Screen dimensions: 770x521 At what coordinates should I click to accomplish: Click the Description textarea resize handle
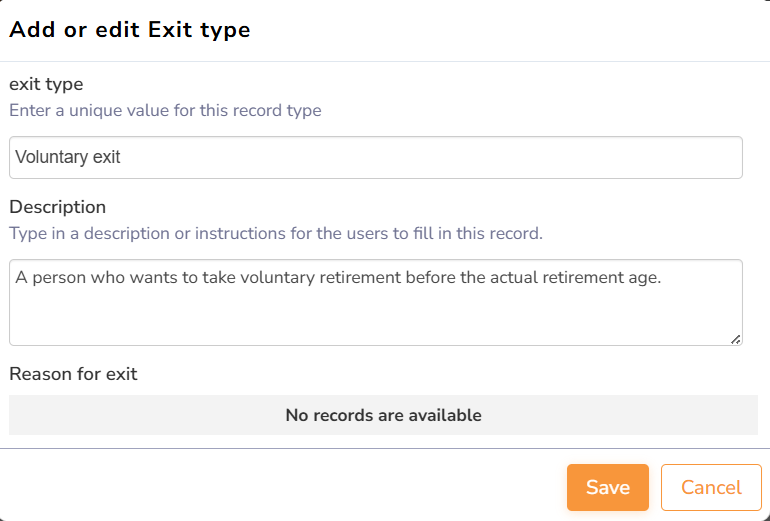(736, 339)
